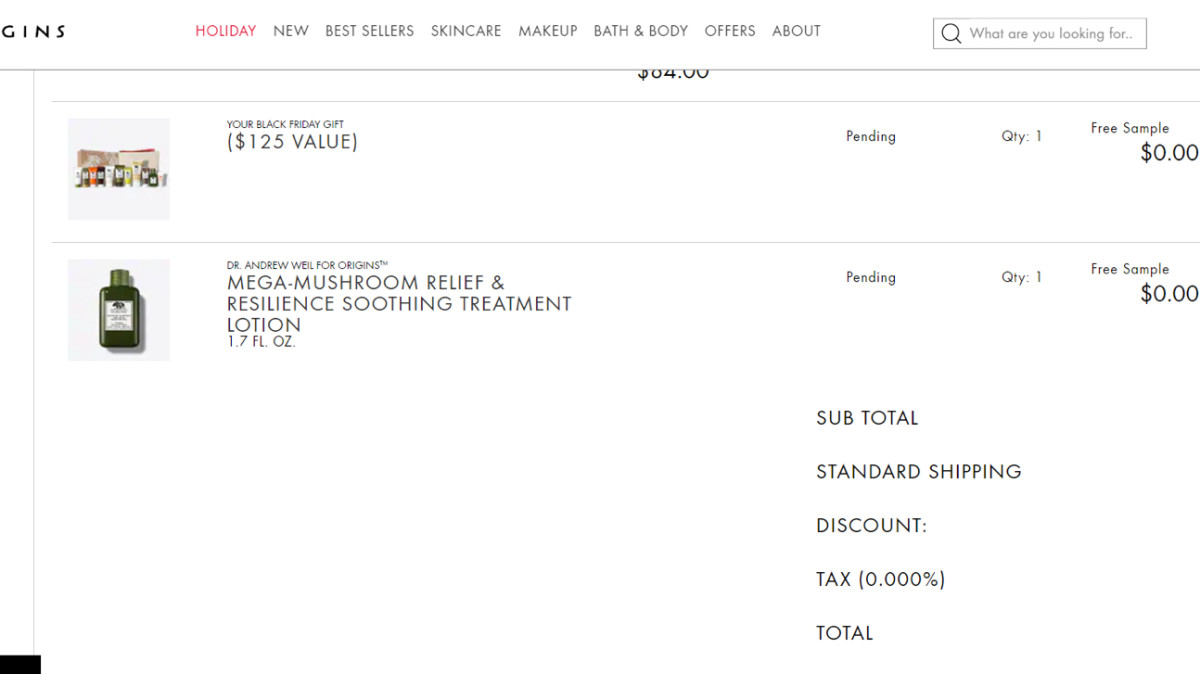Image resolution: width=1200 pixels, height=674 pixels.
Task: Select the '1.7 FL. OZ.' size text
Action: [261, 342]
